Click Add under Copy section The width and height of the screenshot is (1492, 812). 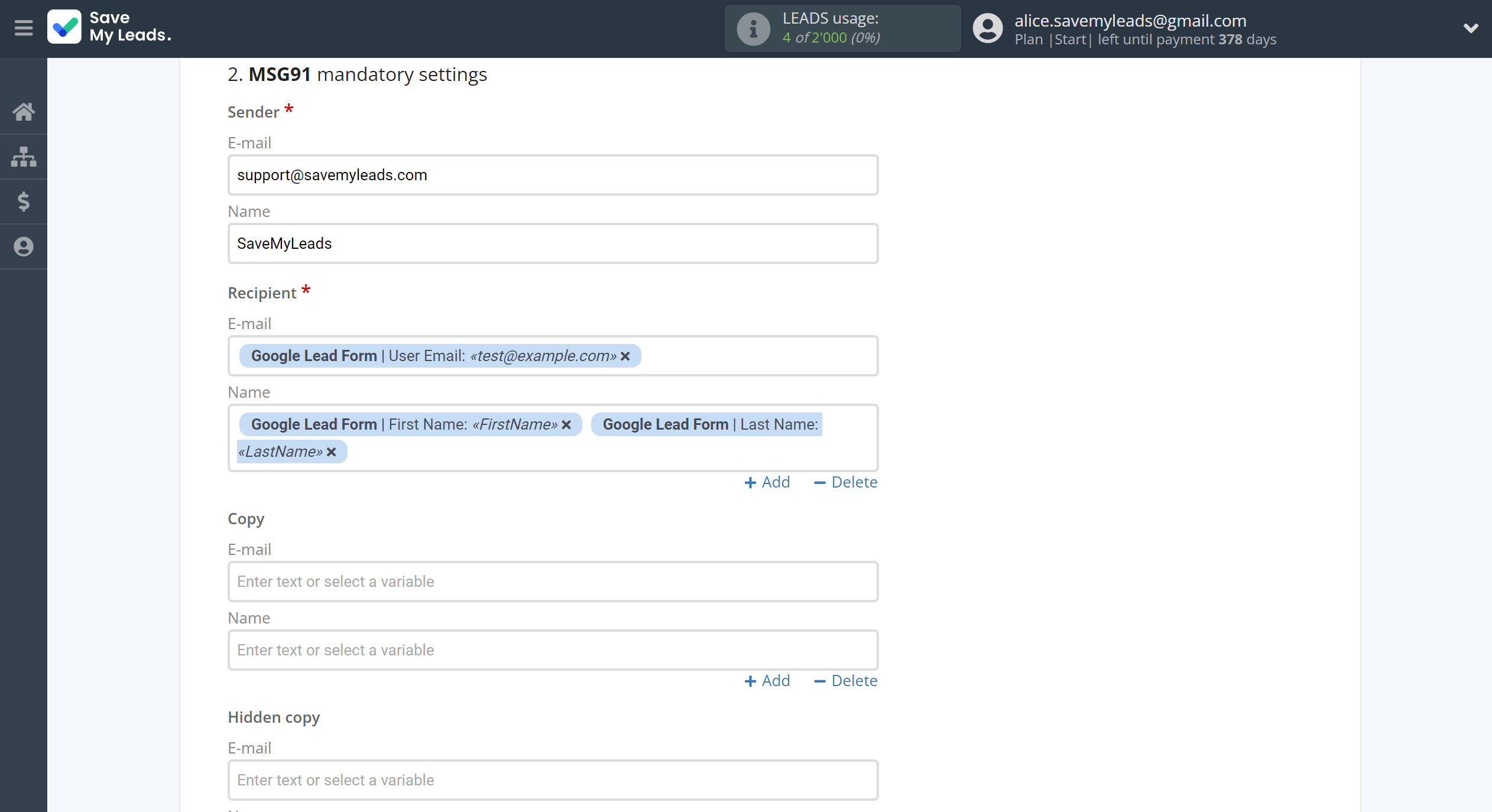[767, 681]
